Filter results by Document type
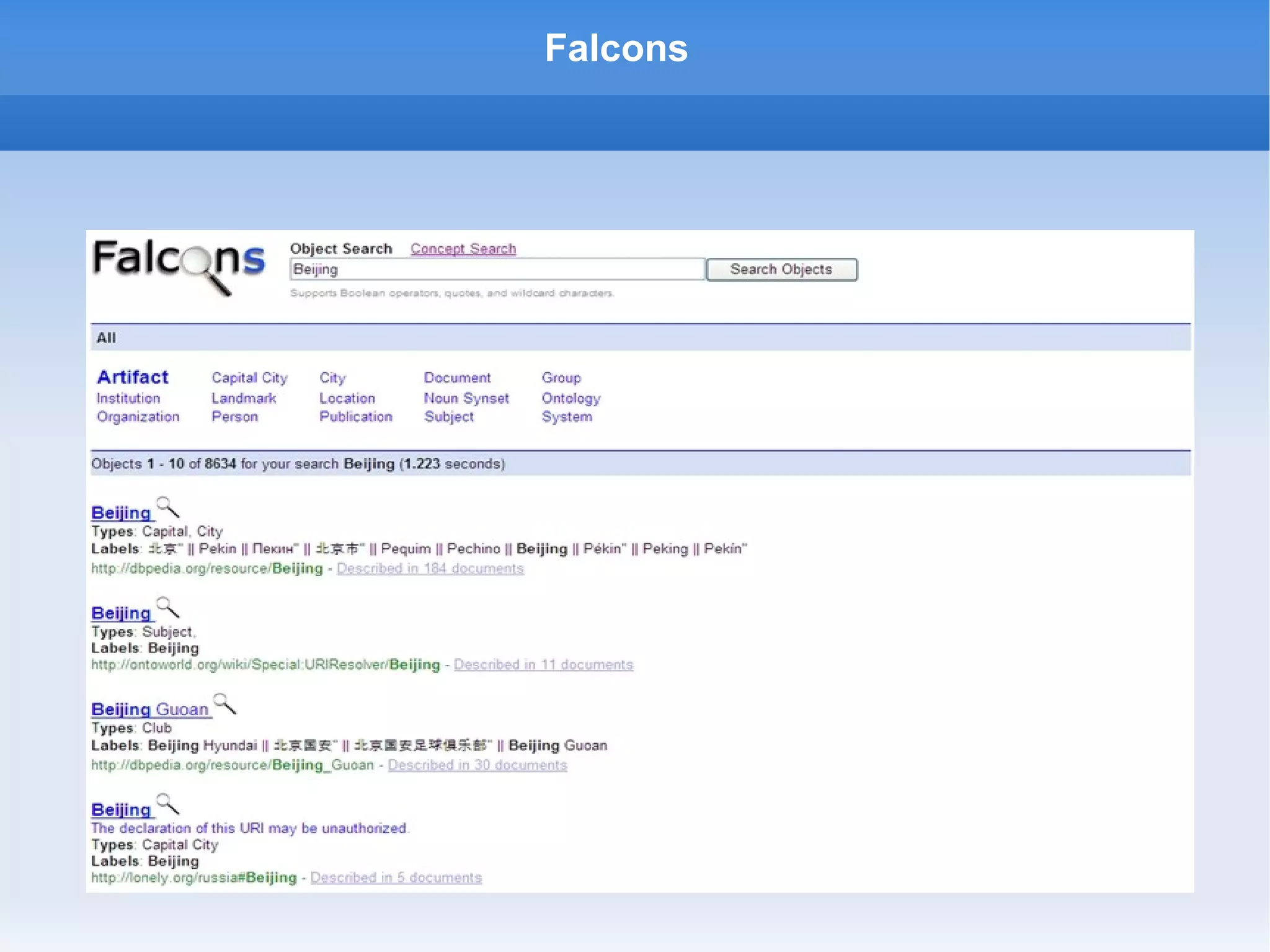1270x952 pixels. tap(457, 378)
